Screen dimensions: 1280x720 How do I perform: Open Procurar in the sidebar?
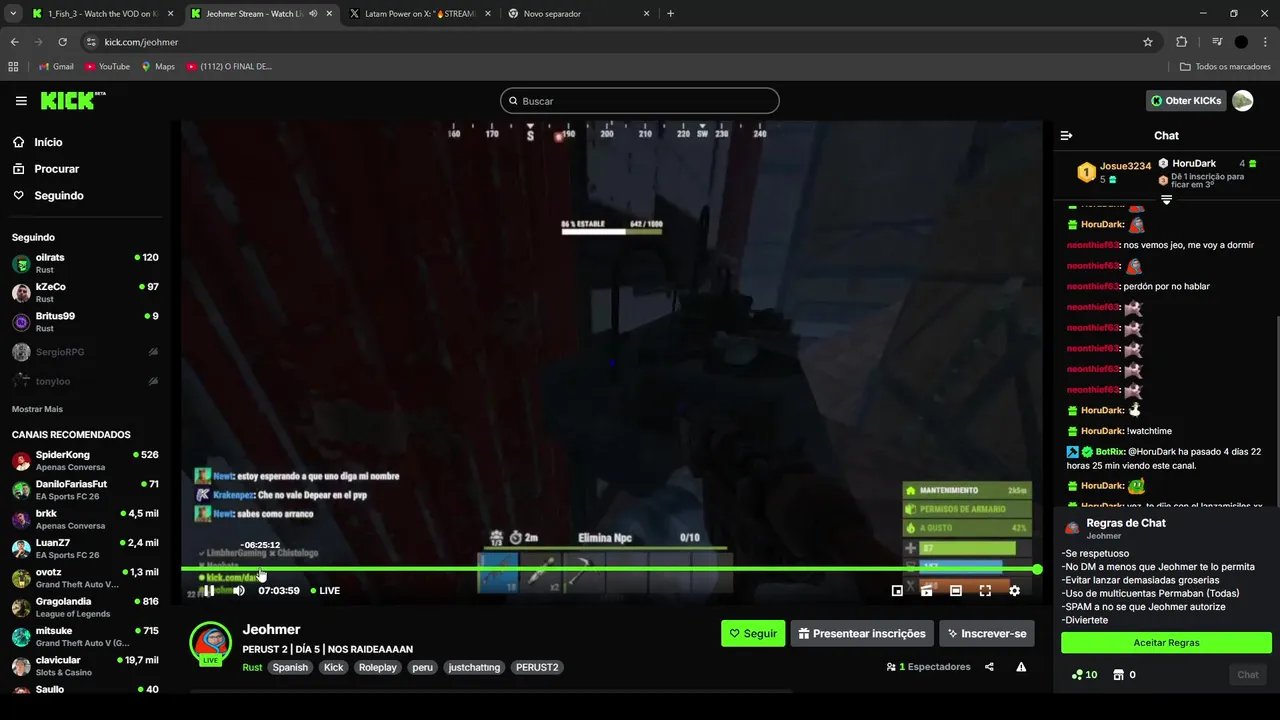(56, 169)
